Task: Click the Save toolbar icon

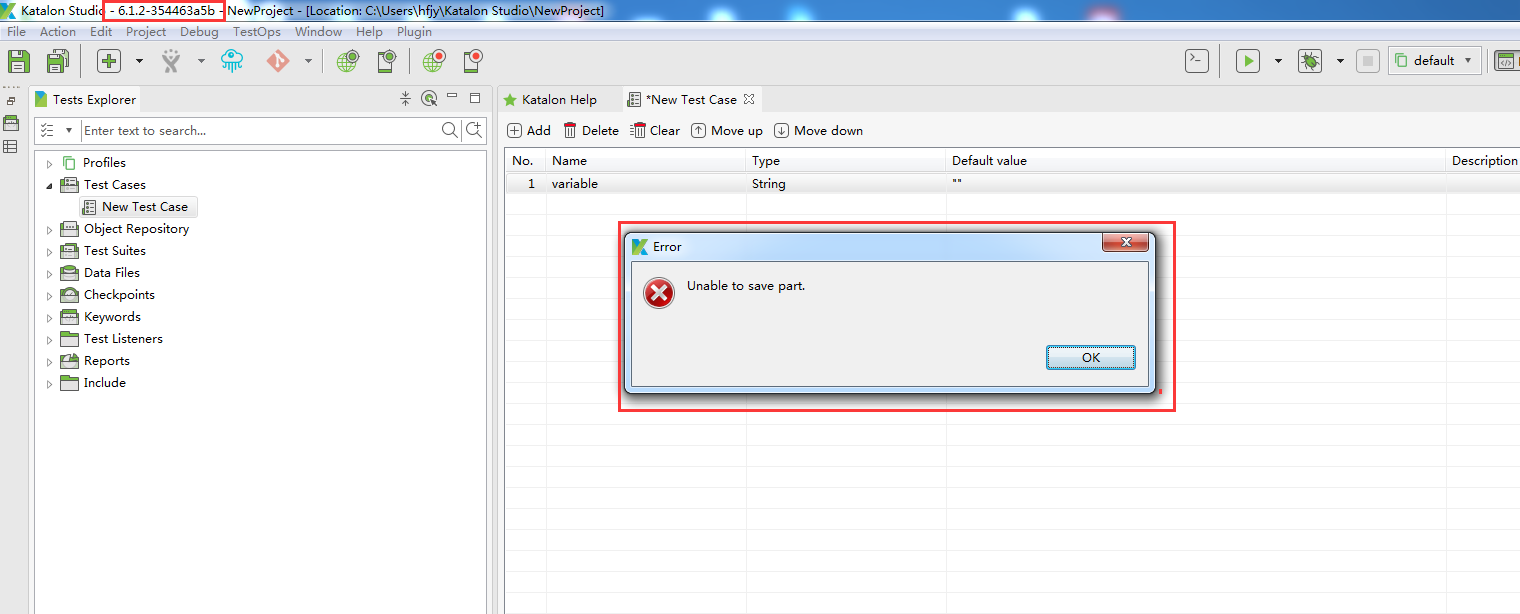Action: tap(18, 61)
